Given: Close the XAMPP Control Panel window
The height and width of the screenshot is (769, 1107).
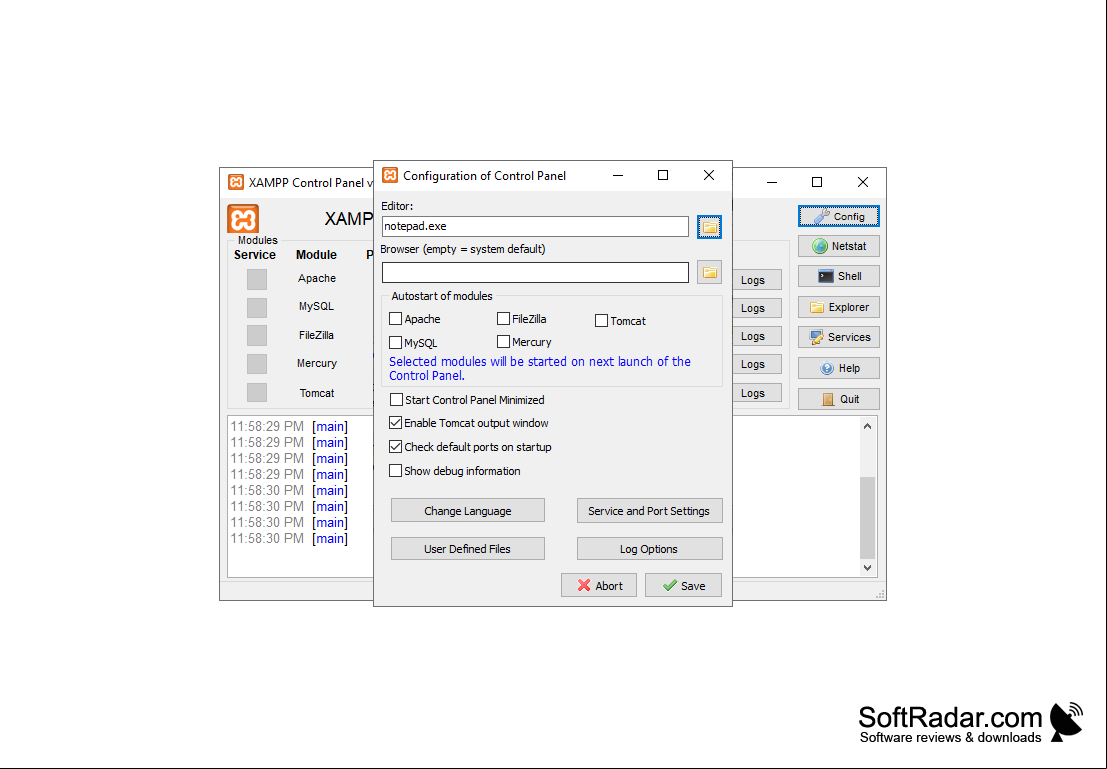Looking at the screenshot, I should tap(863, 182).
